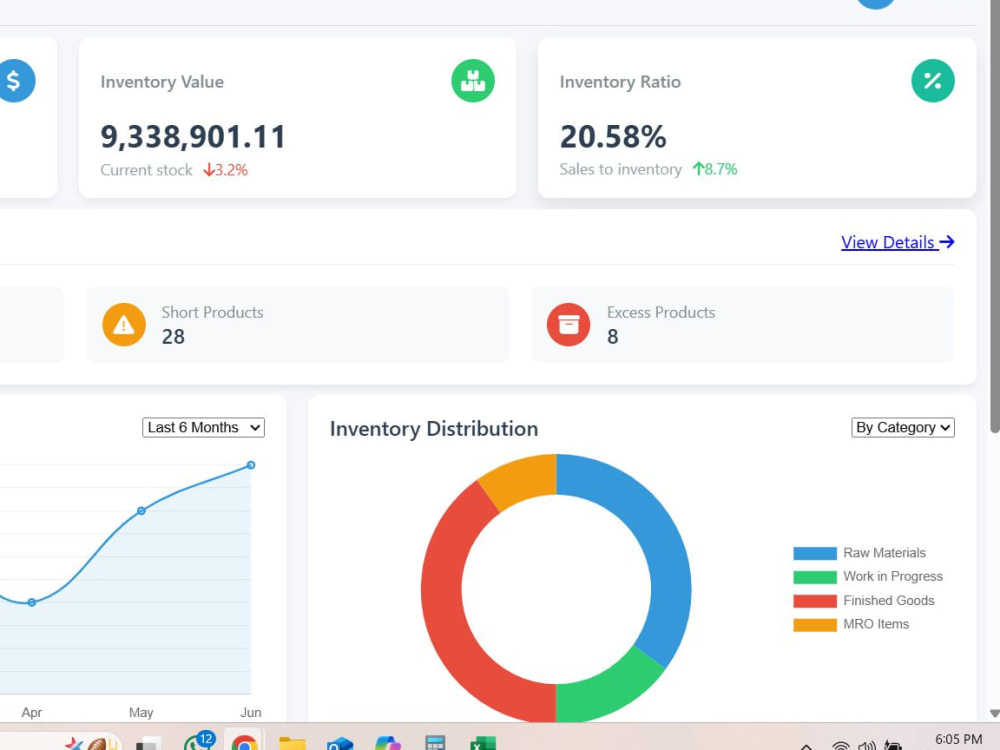Viewport: 1000px width, 750px height.
Task: Toggle Work in Progress in the chart legend
Action: tap(867, 577)
